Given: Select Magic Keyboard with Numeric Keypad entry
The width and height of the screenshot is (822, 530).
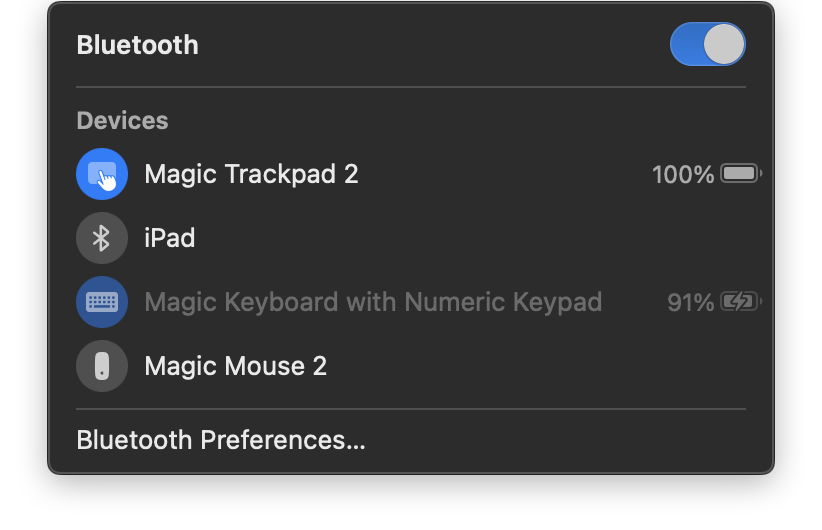Looking at the screenshot, I should (373, 302).
